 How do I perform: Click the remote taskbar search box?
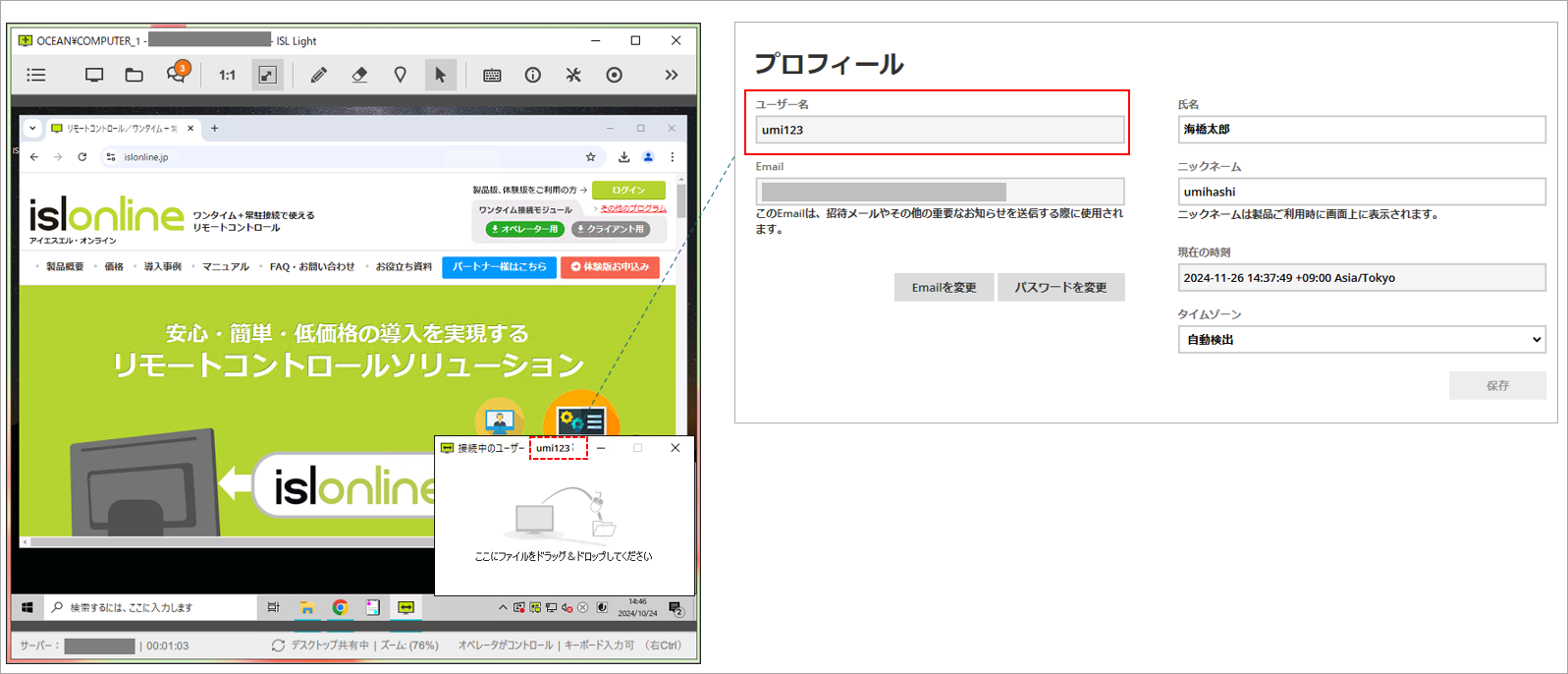149,608
